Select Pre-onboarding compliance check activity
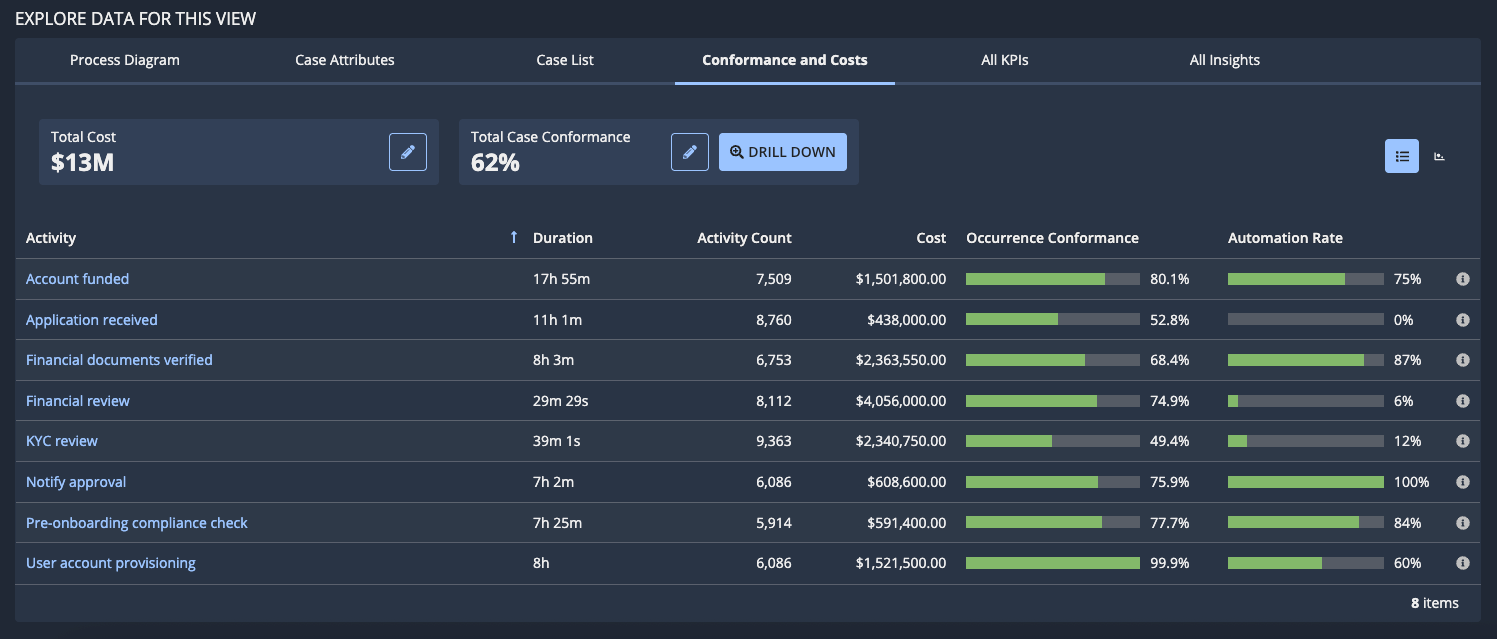 pos(137,523)
